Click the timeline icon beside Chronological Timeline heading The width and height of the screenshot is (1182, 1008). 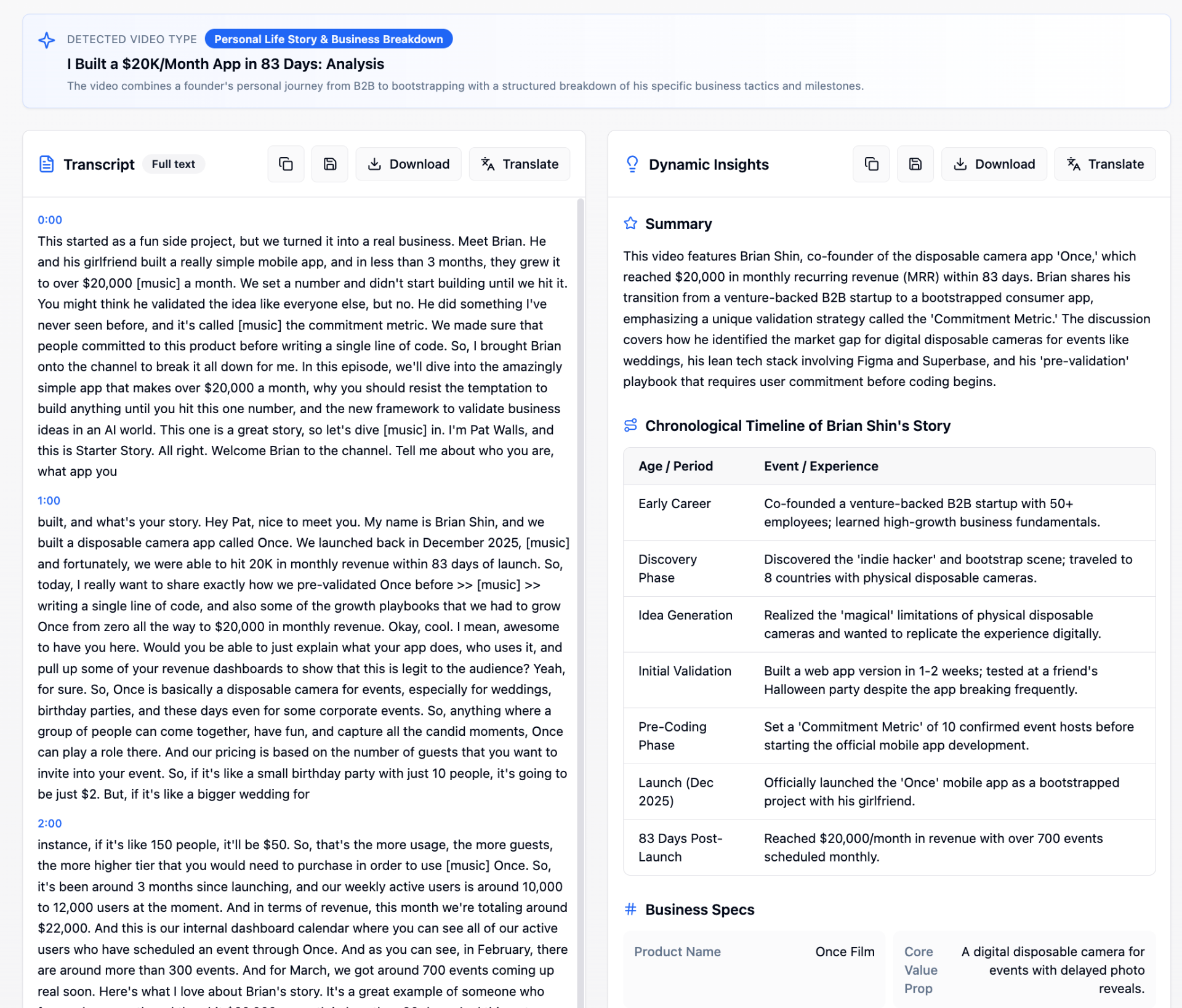pos(630,425)
